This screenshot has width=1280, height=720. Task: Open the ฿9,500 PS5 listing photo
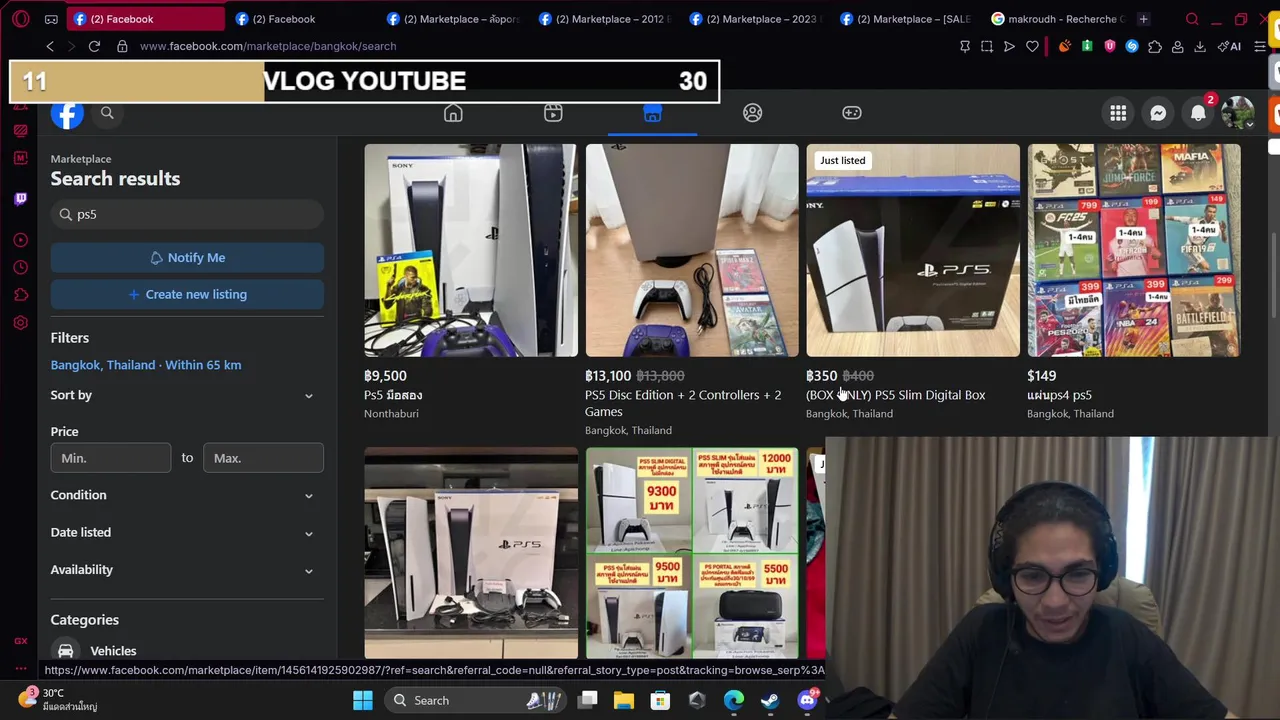[471, 250]
